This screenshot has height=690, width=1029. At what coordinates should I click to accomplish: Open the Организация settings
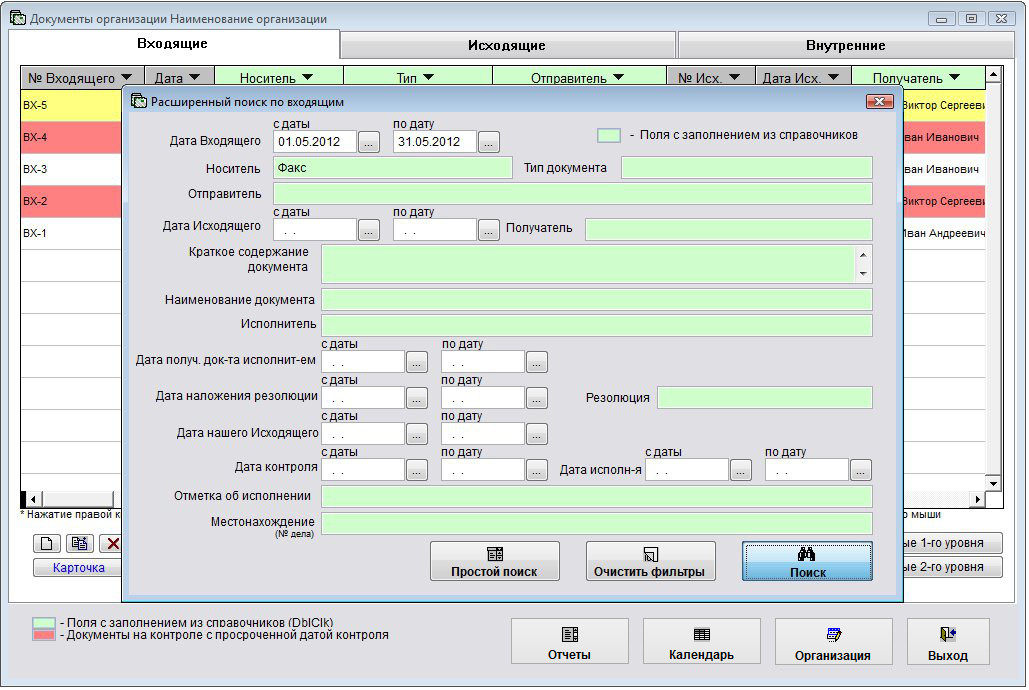click(833, 642)
